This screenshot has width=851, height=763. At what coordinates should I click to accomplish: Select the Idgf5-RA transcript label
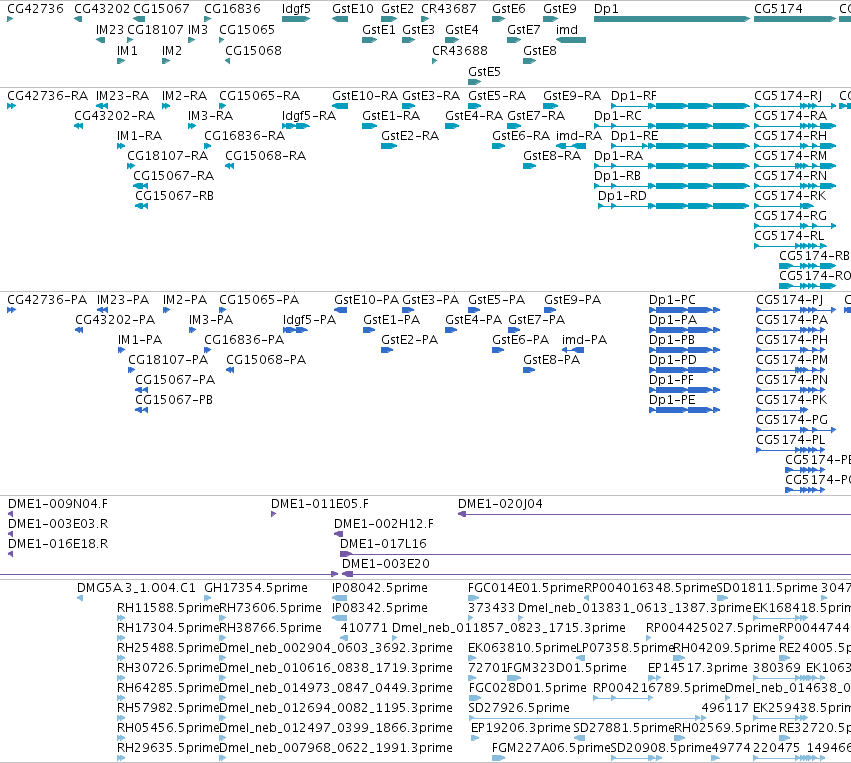coord(309,116)
